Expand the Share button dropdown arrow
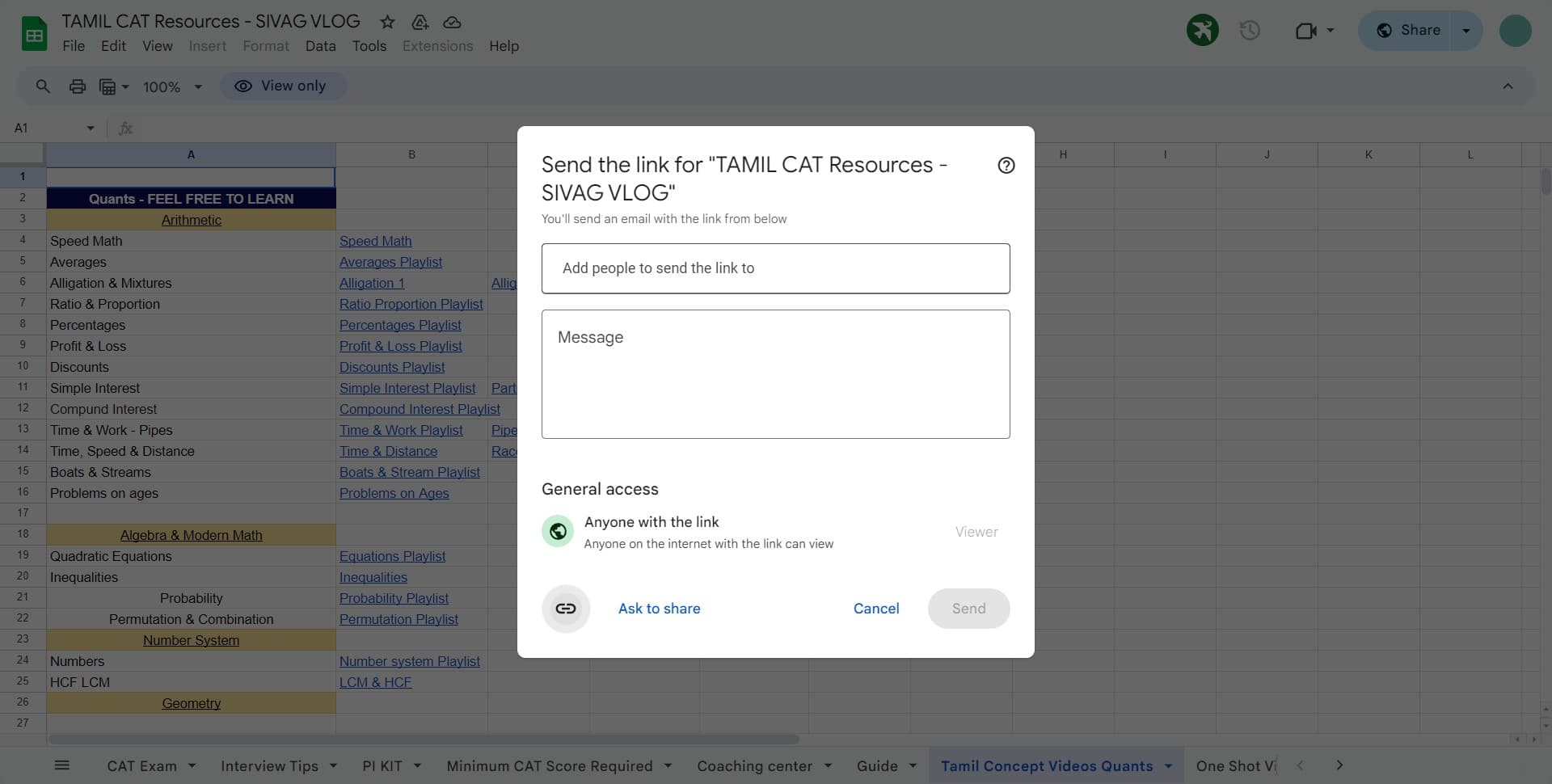This screenshot has width=1552, height=784. (x=1466, y=31)
